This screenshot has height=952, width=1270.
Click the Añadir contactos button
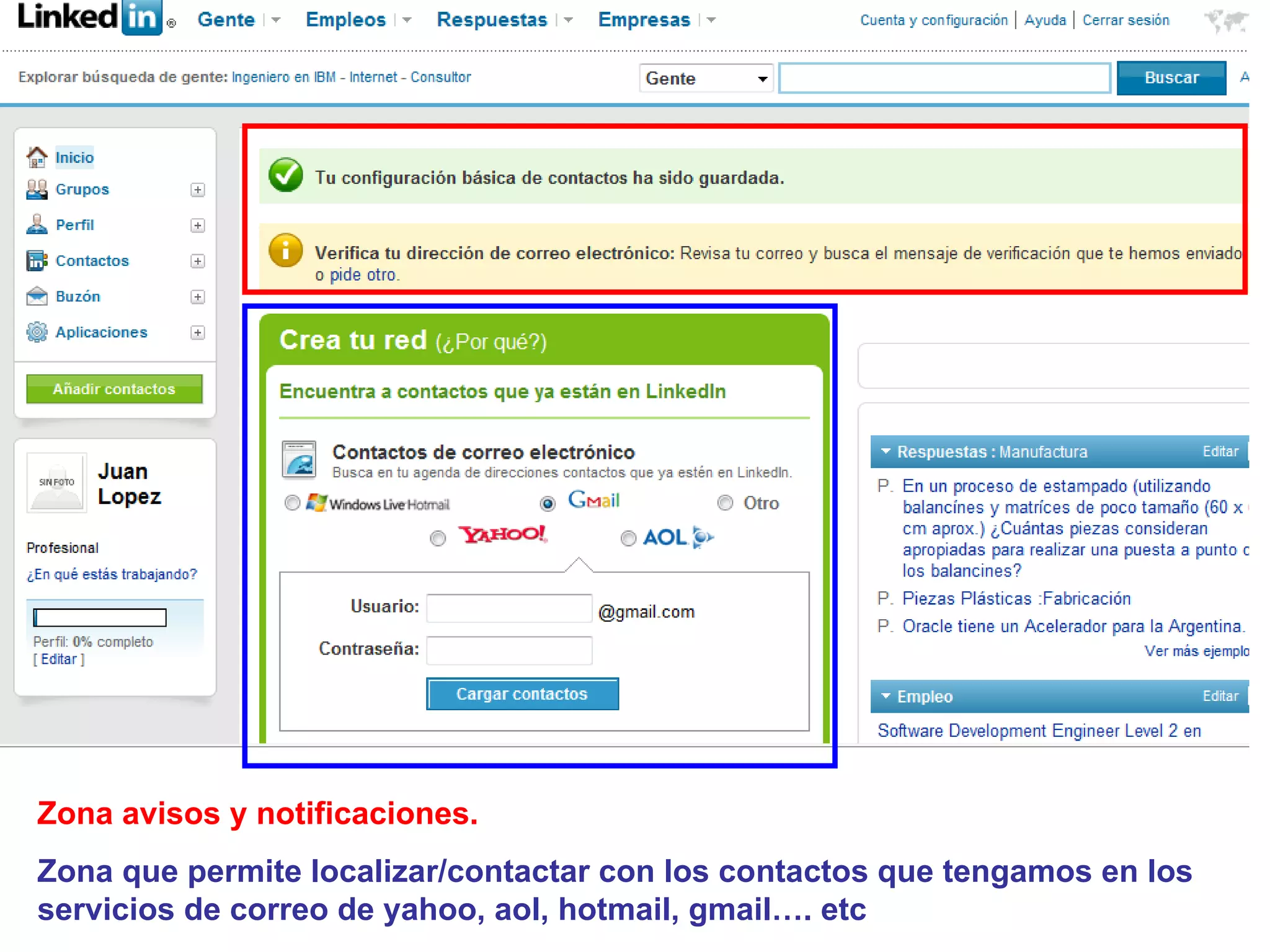click(114, 389)
